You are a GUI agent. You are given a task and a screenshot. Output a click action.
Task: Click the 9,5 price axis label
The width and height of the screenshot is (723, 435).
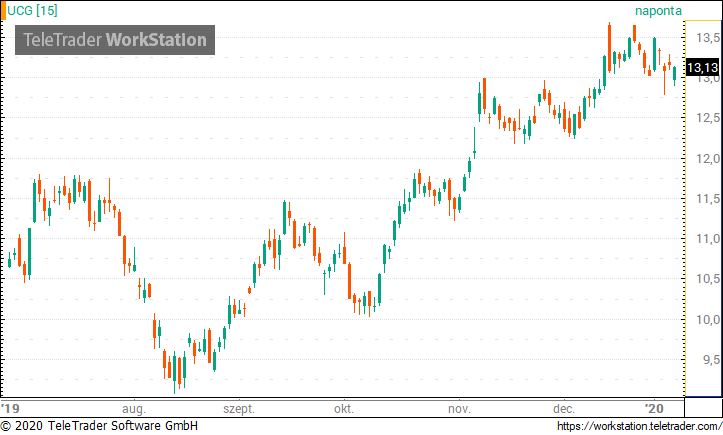click(x=711, y=359)
